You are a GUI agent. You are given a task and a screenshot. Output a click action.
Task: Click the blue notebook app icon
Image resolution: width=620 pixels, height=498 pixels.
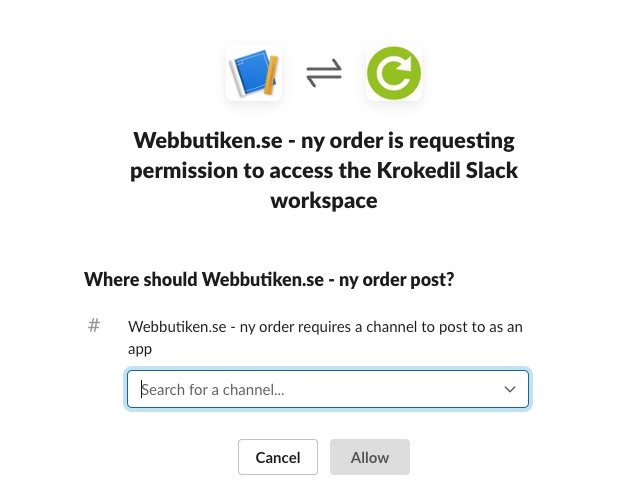coord(254,72)
